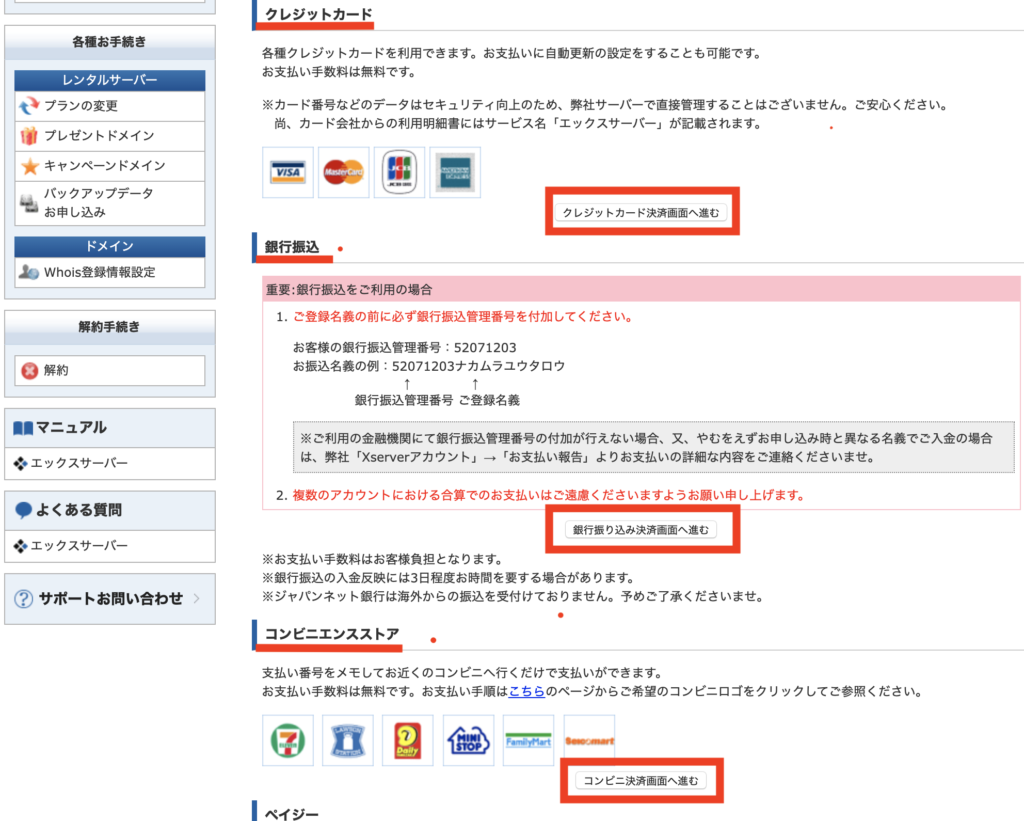The image size is (1024, 821).
Task: Click red warning about 複数のアカウント合算
Action: [x=549, y=495]
